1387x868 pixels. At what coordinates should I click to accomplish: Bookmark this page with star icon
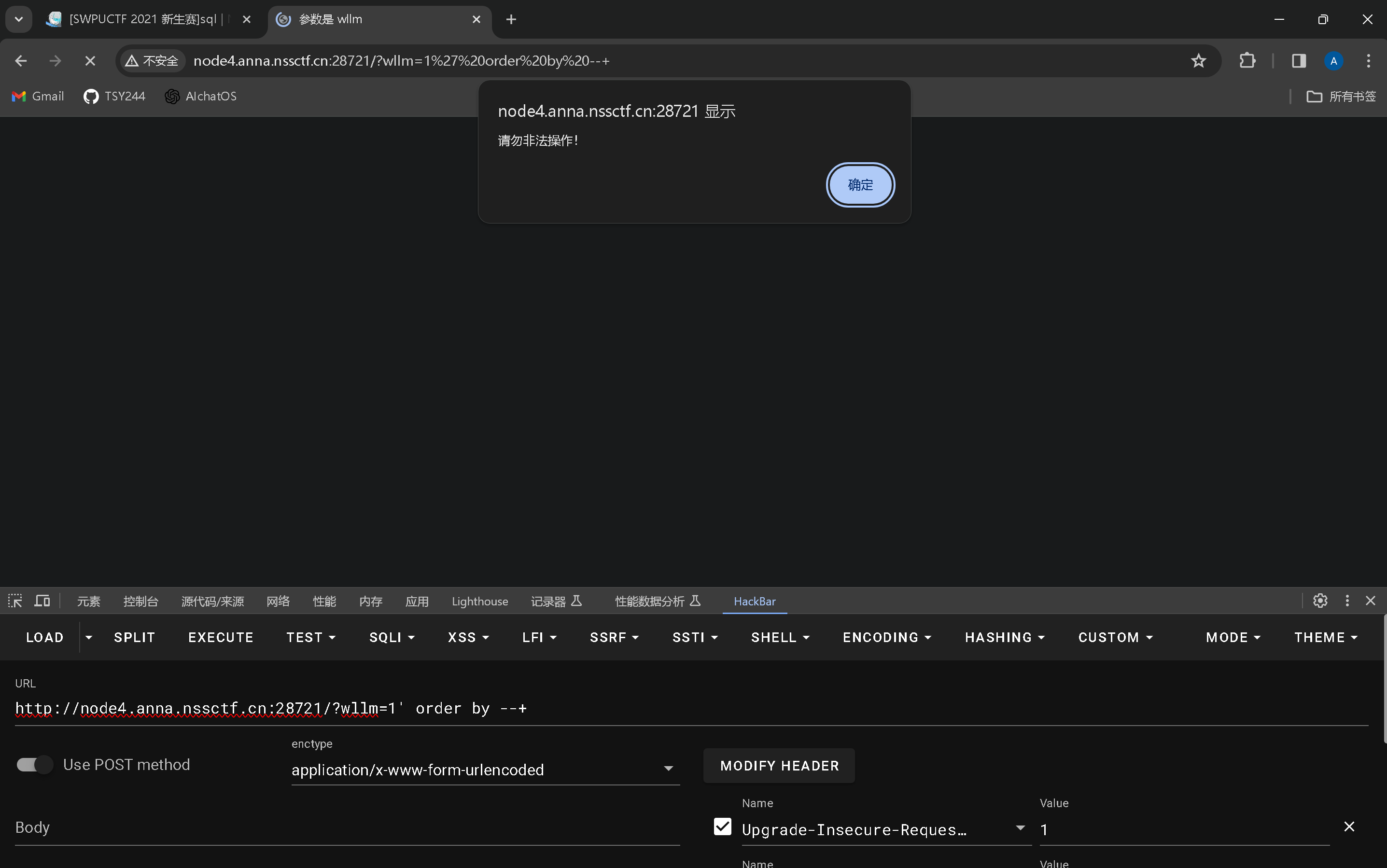(x=1198, y=61)
